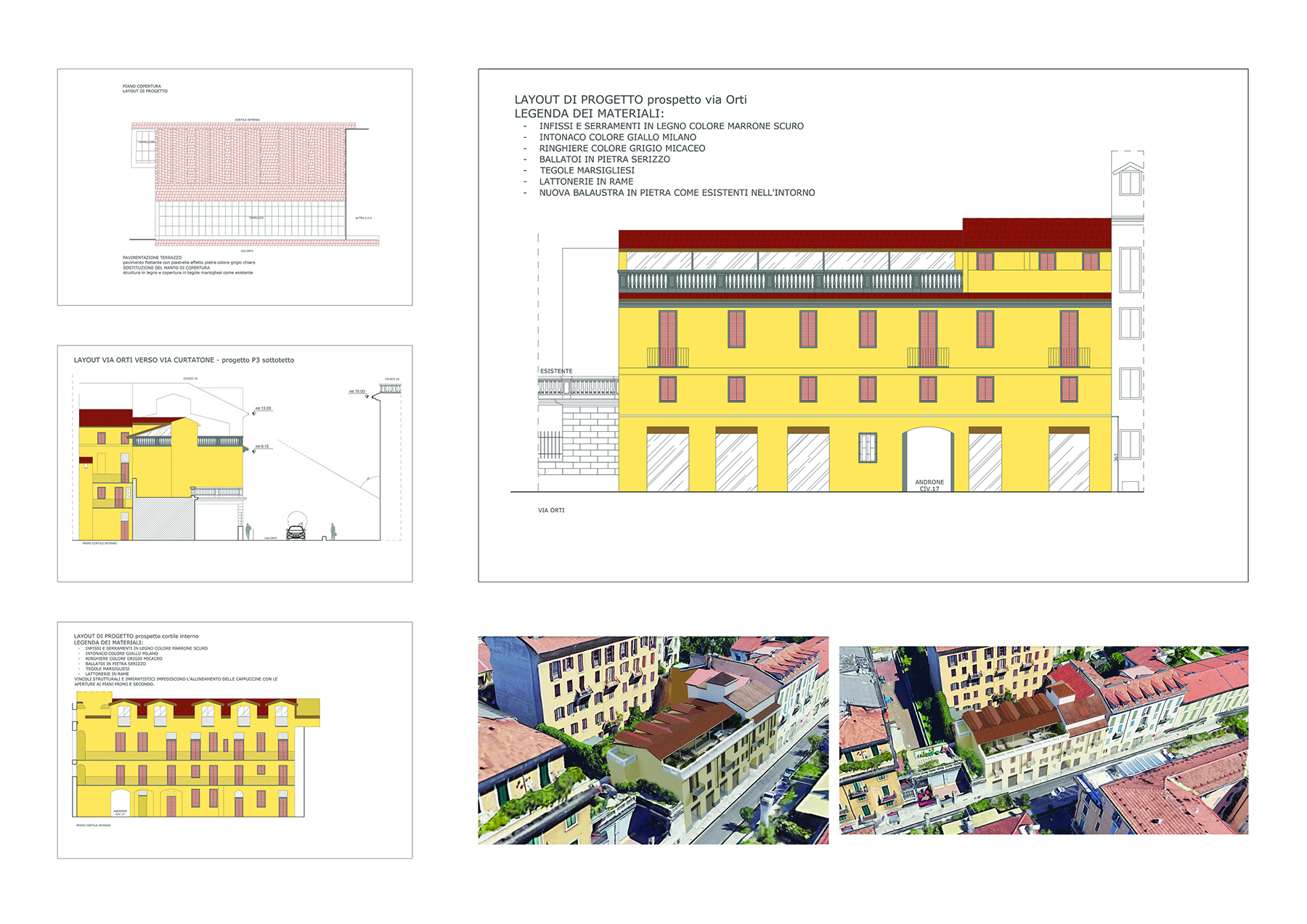Click legend entry LATTONERIE IN RAME
The image size is (1307, 924).
[586, 181]
